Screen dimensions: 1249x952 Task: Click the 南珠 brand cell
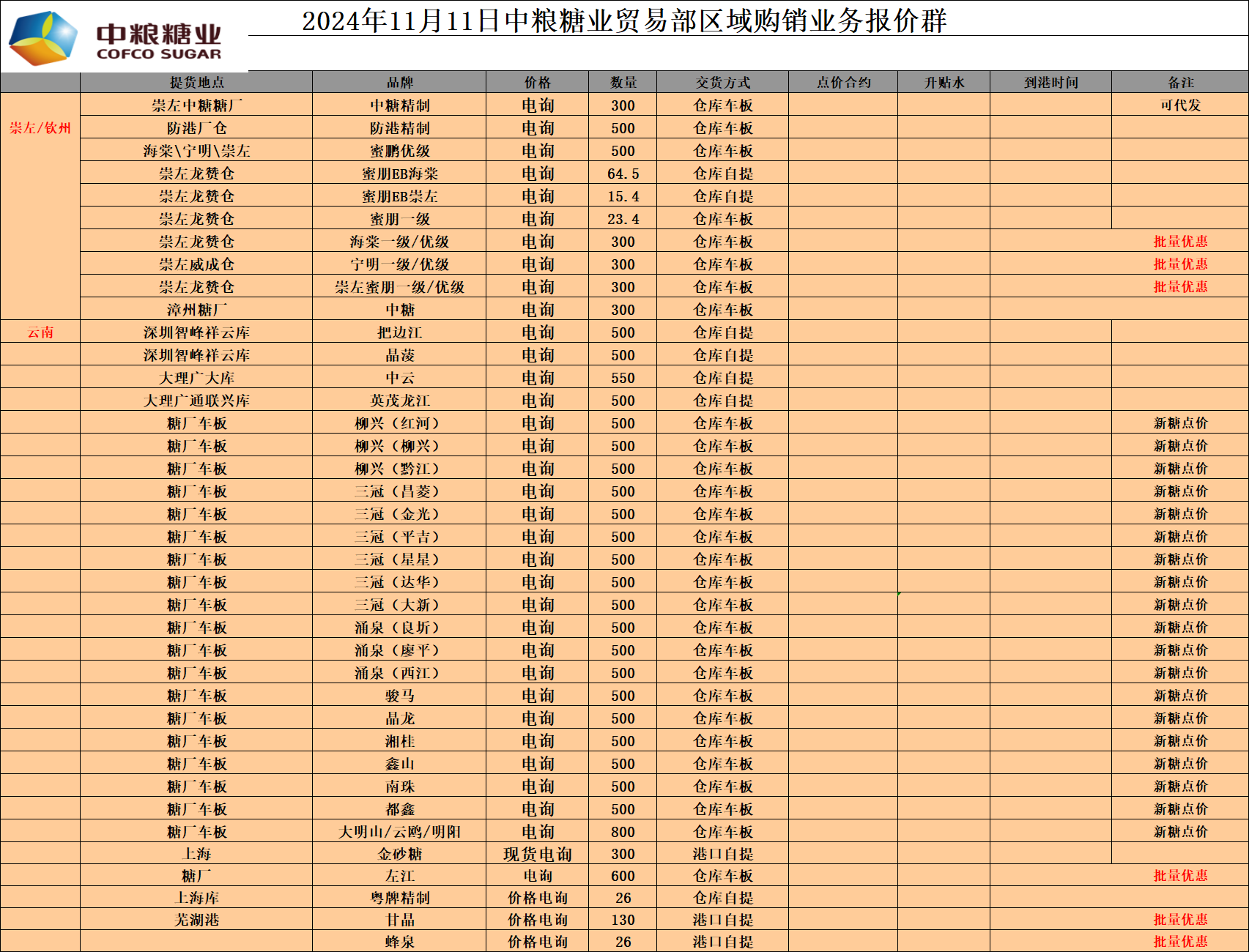tap(399, 786)
